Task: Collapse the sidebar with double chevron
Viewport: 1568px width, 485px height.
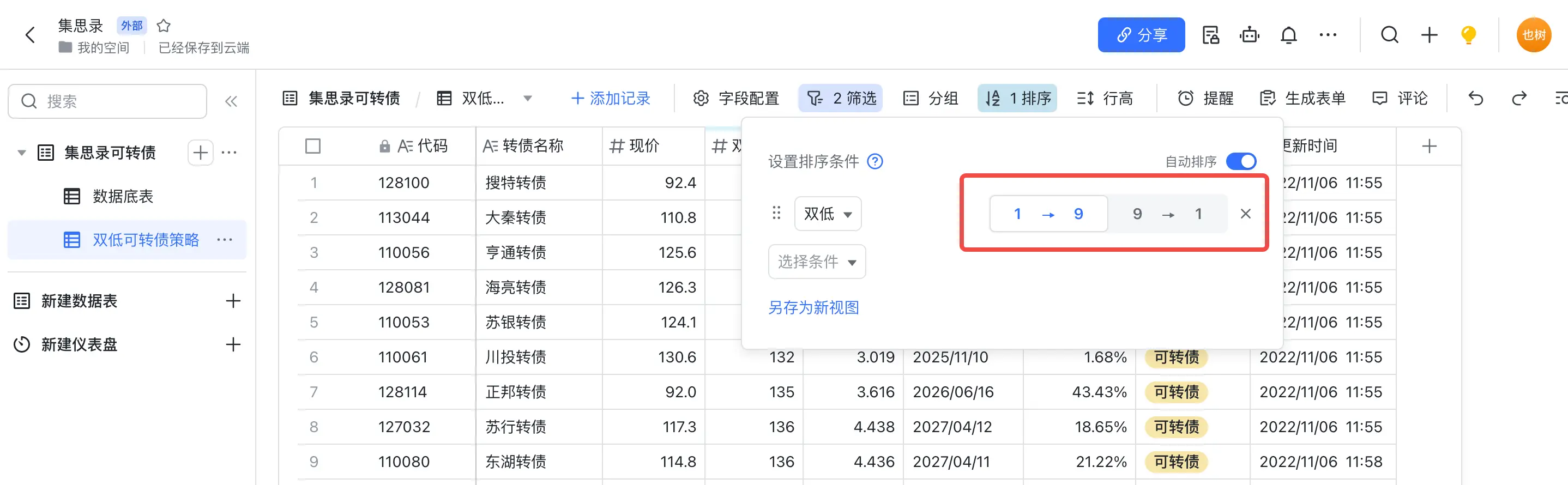Action: [x=231, y=101]
